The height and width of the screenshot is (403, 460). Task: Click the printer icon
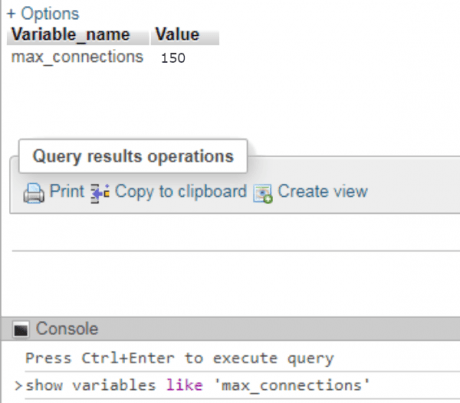point(34,193)
